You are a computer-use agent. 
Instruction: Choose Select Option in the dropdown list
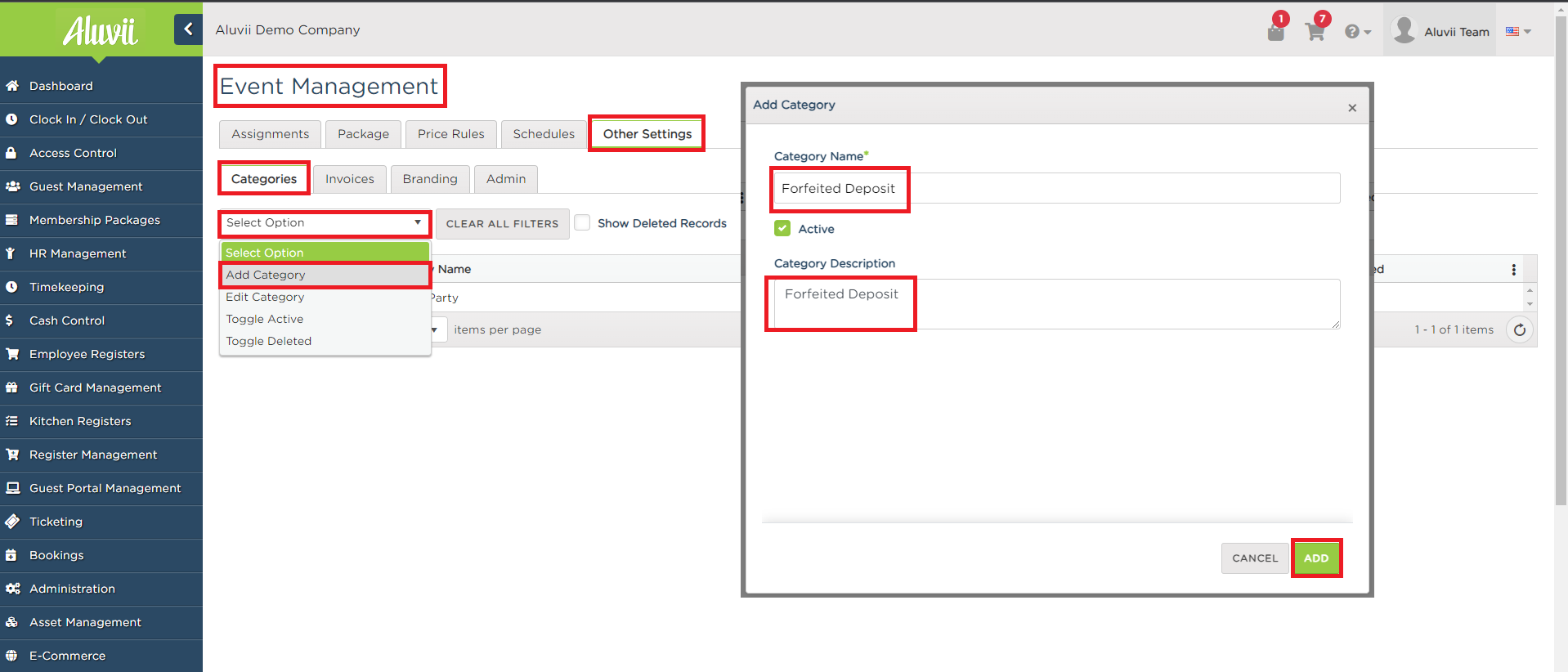(x=325, y=253)
